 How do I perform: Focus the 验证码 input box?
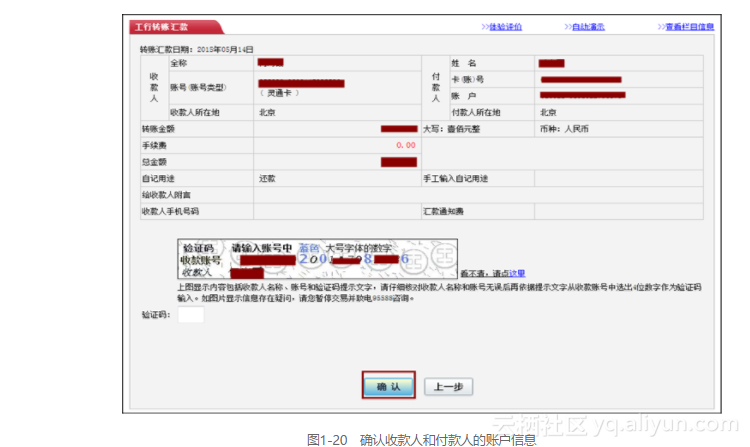[191, 315]
